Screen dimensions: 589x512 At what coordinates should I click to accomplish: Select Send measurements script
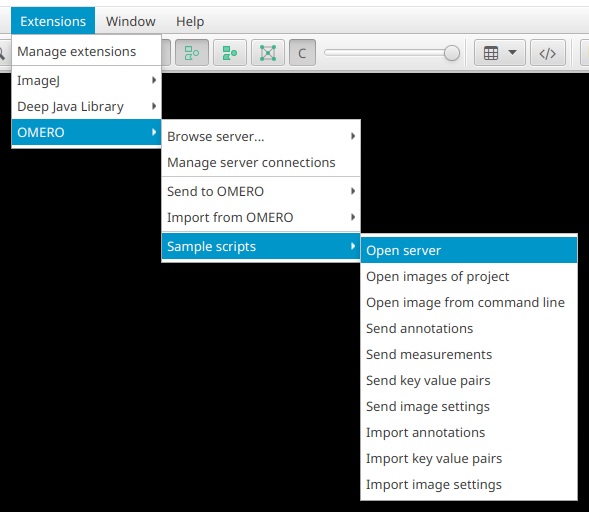(469, 354)
